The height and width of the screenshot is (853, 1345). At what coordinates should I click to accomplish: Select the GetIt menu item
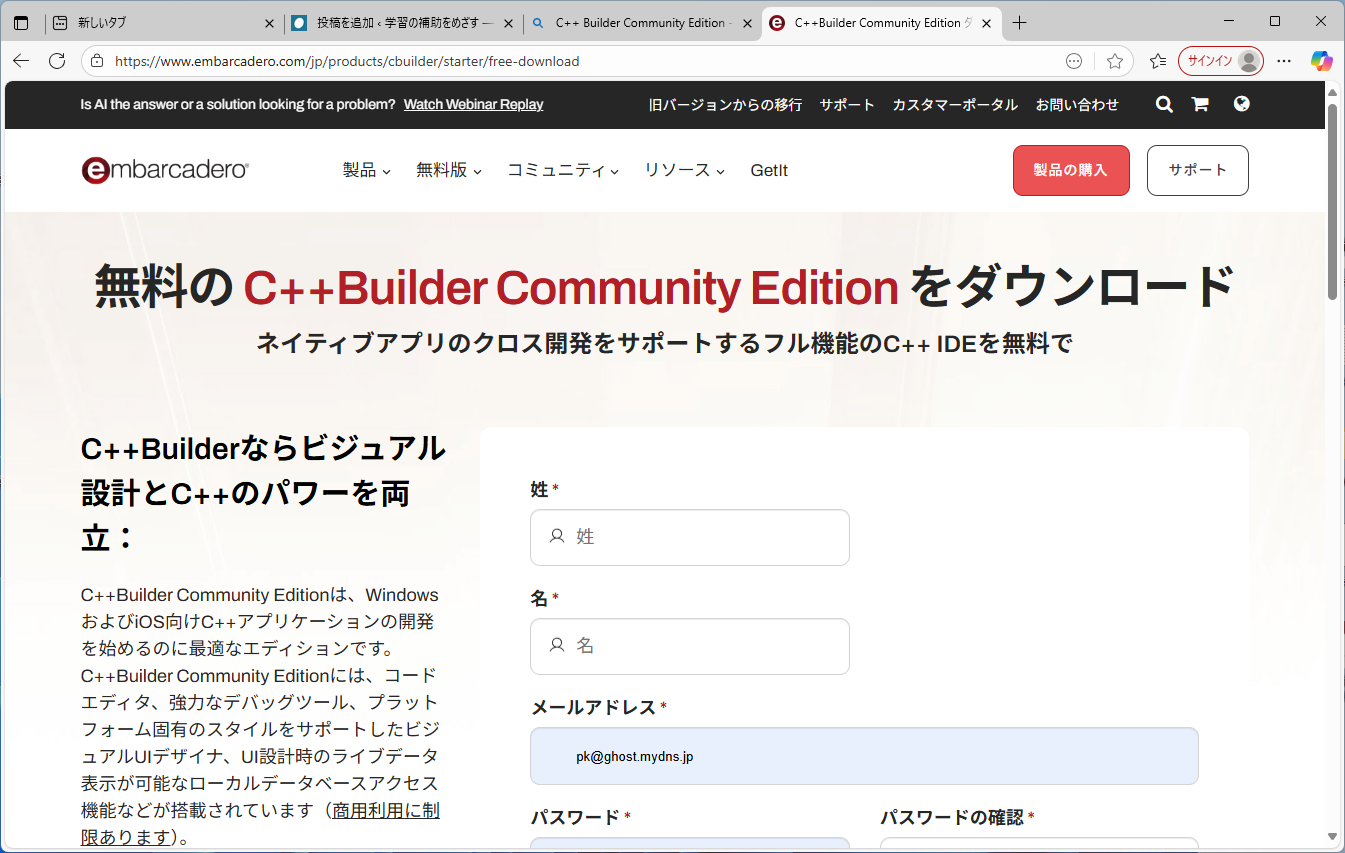(x=769, y=170)
